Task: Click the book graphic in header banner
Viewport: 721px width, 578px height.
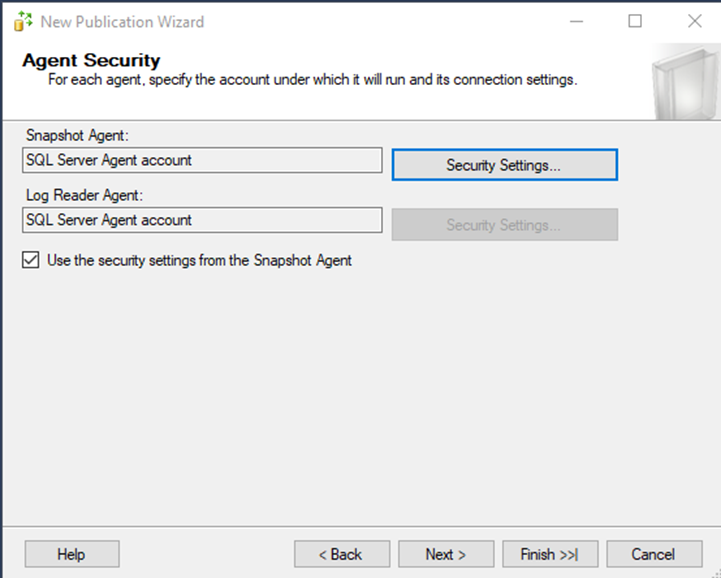Action: pos(686,83)
